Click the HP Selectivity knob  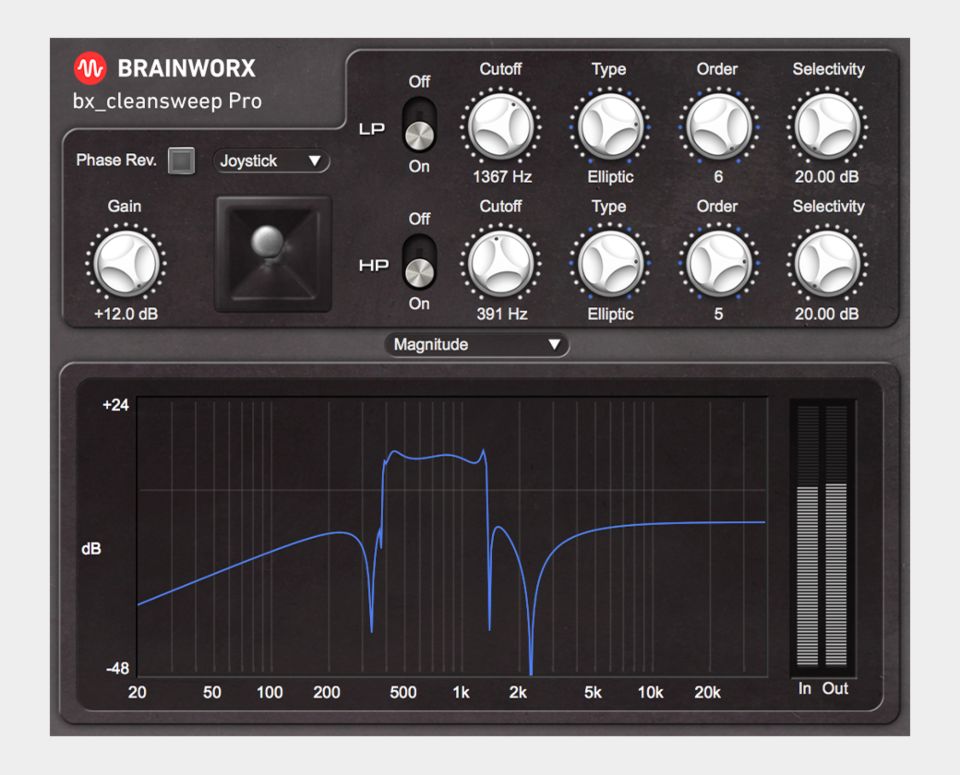[827, 265]
